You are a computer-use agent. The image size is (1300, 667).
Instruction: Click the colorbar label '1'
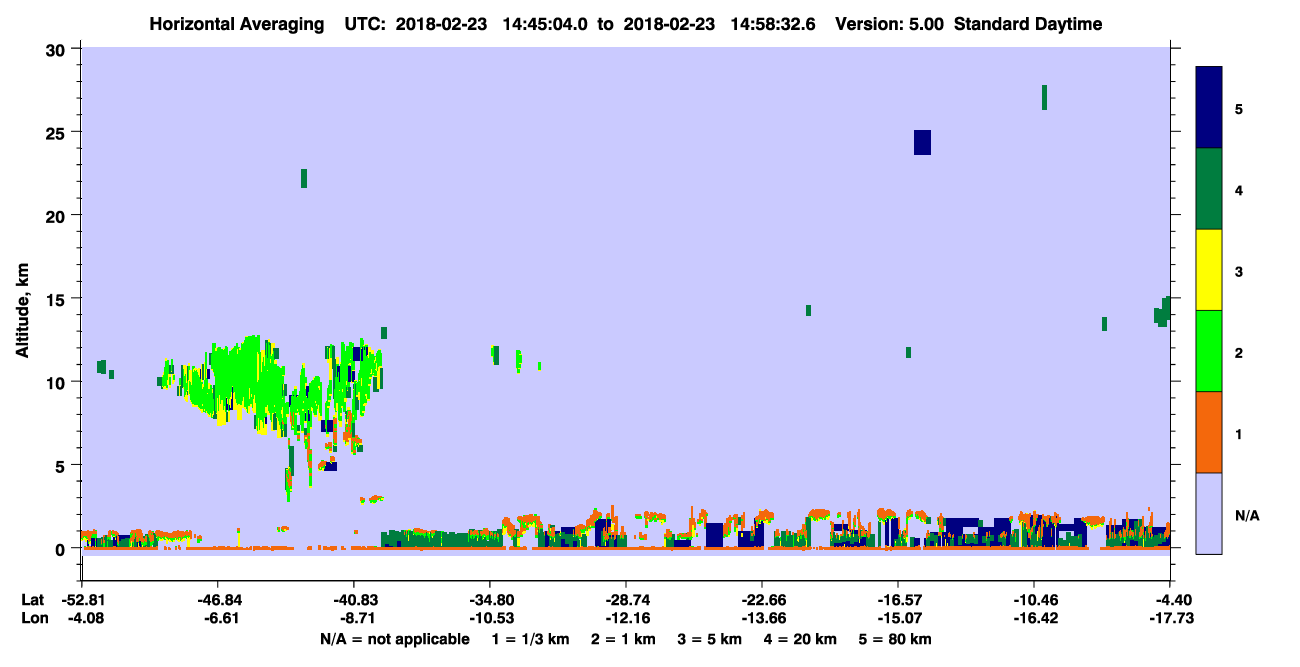[1239, 433]
